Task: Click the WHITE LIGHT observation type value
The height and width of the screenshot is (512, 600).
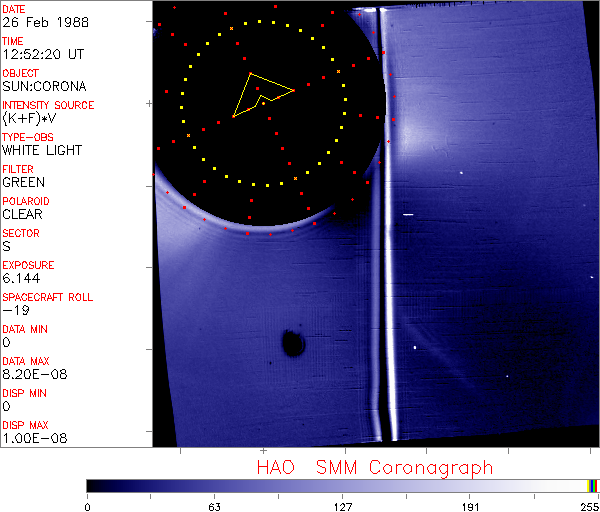Action: [42, 150]
